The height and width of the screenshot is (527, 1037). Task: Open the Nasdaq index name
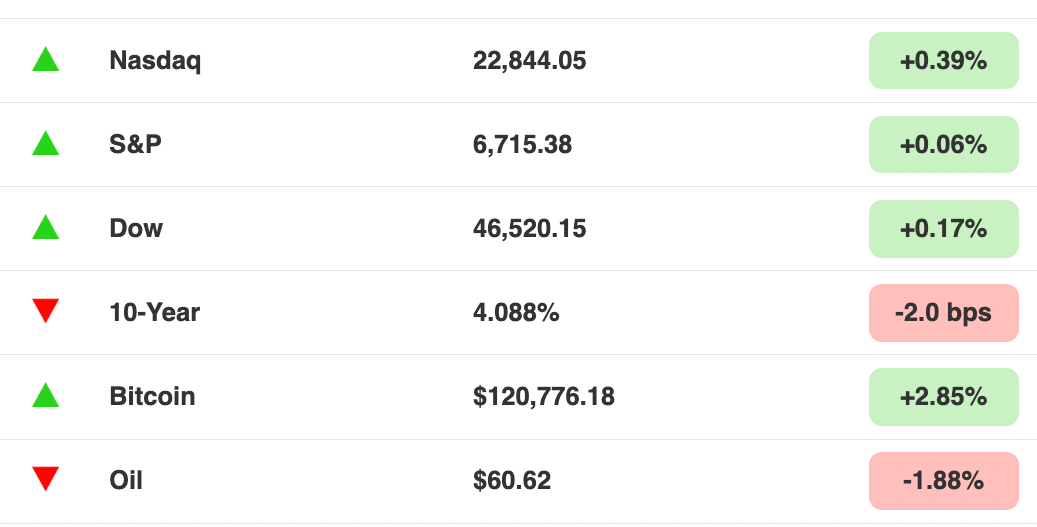[x=155, y=61]
